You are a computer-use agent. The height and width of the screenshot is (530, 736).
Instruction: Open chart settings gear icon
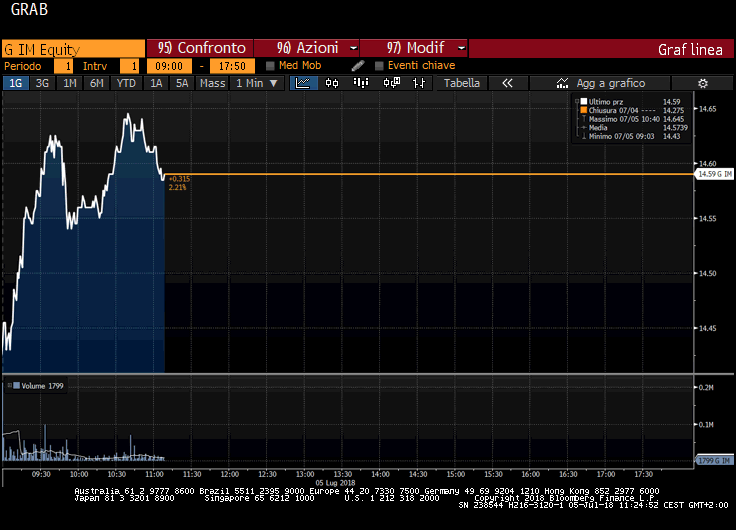point(702,83)
